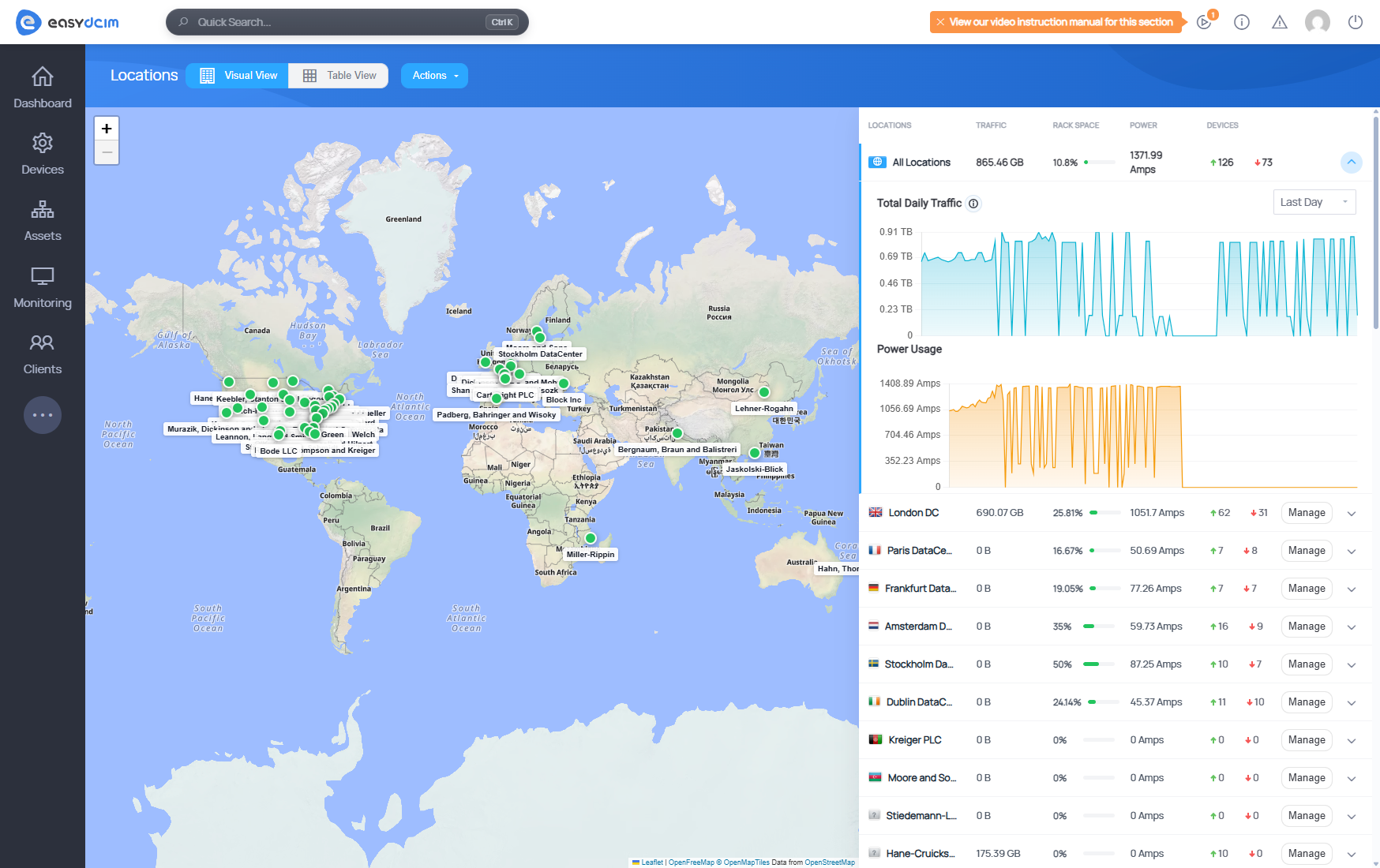The height and width of the screenshot is (868, 1380).
Task: Click the Jaskolski-Blick map marker
Action: [x=754, y=453]
